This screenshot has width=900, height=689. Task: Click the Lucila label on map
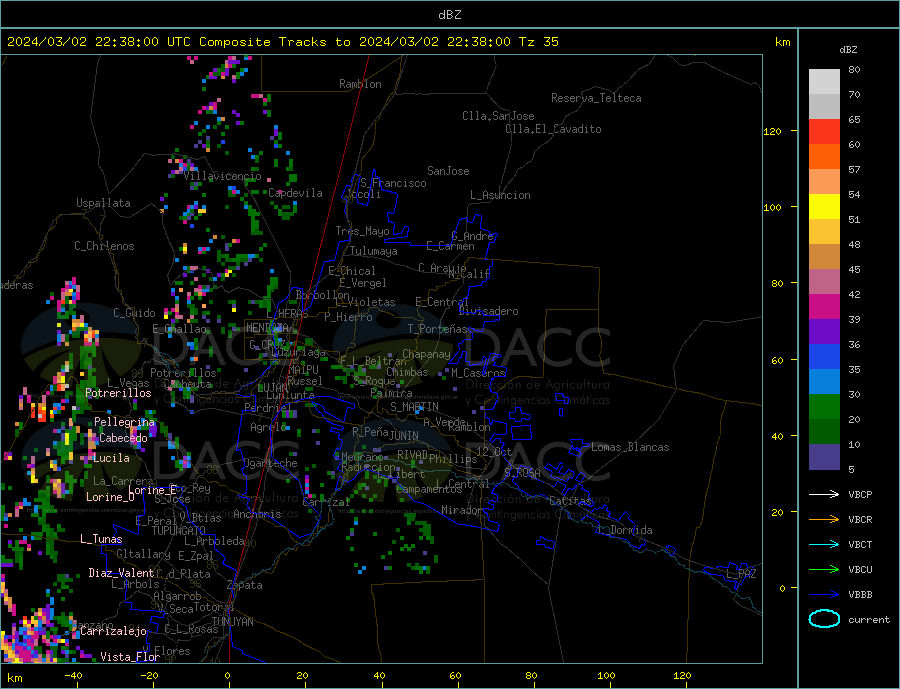pos(111,458)
